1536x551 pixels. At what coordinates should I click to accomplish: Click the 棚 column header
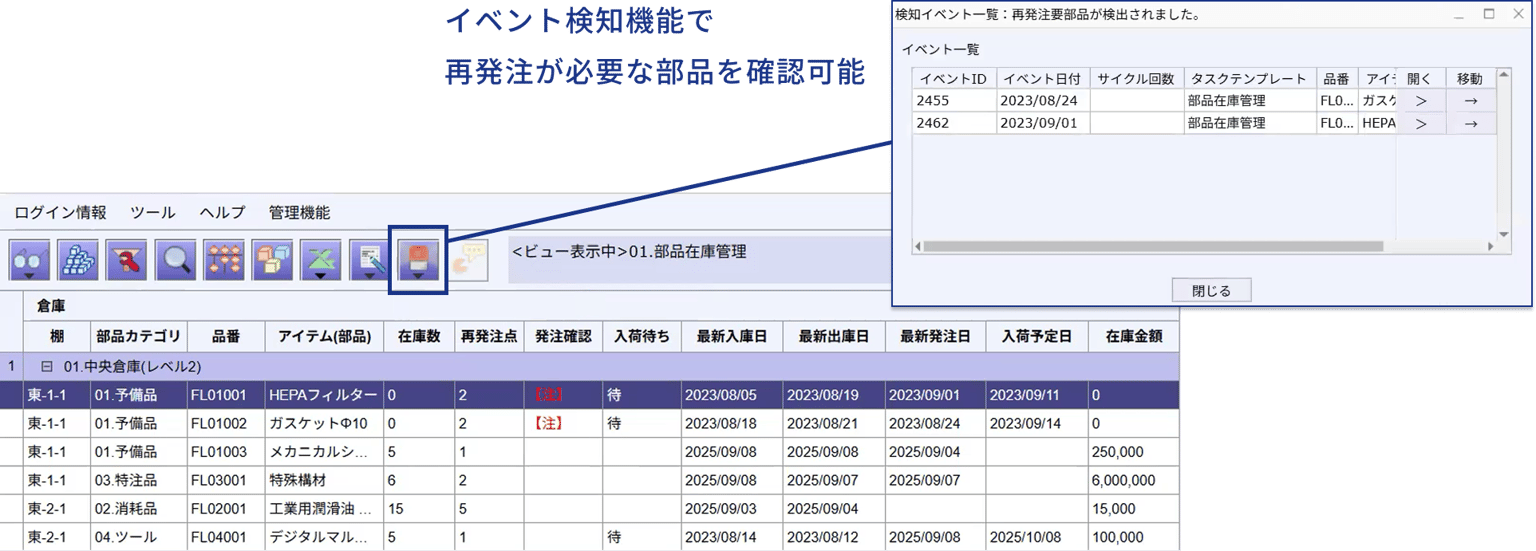[x=56, y=337]
